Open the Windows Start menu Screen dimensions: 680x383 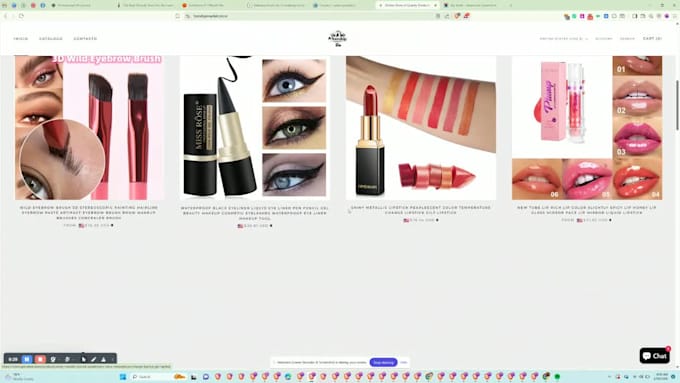pyautogui.click(x=123, y=376)
